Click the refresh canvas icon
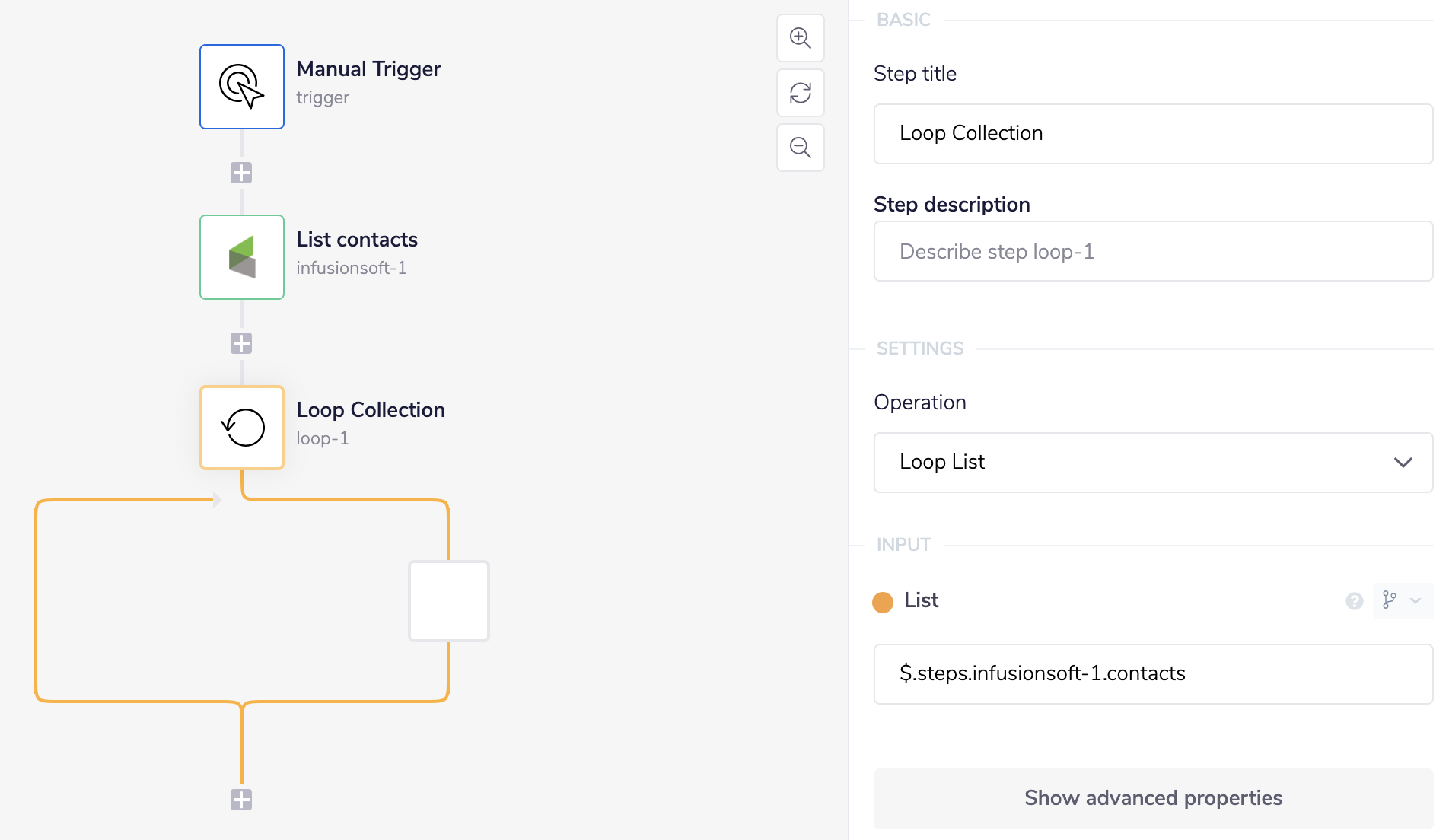Image resolution: width=1449 pixels, height=840 pixels. pos(800,93)
